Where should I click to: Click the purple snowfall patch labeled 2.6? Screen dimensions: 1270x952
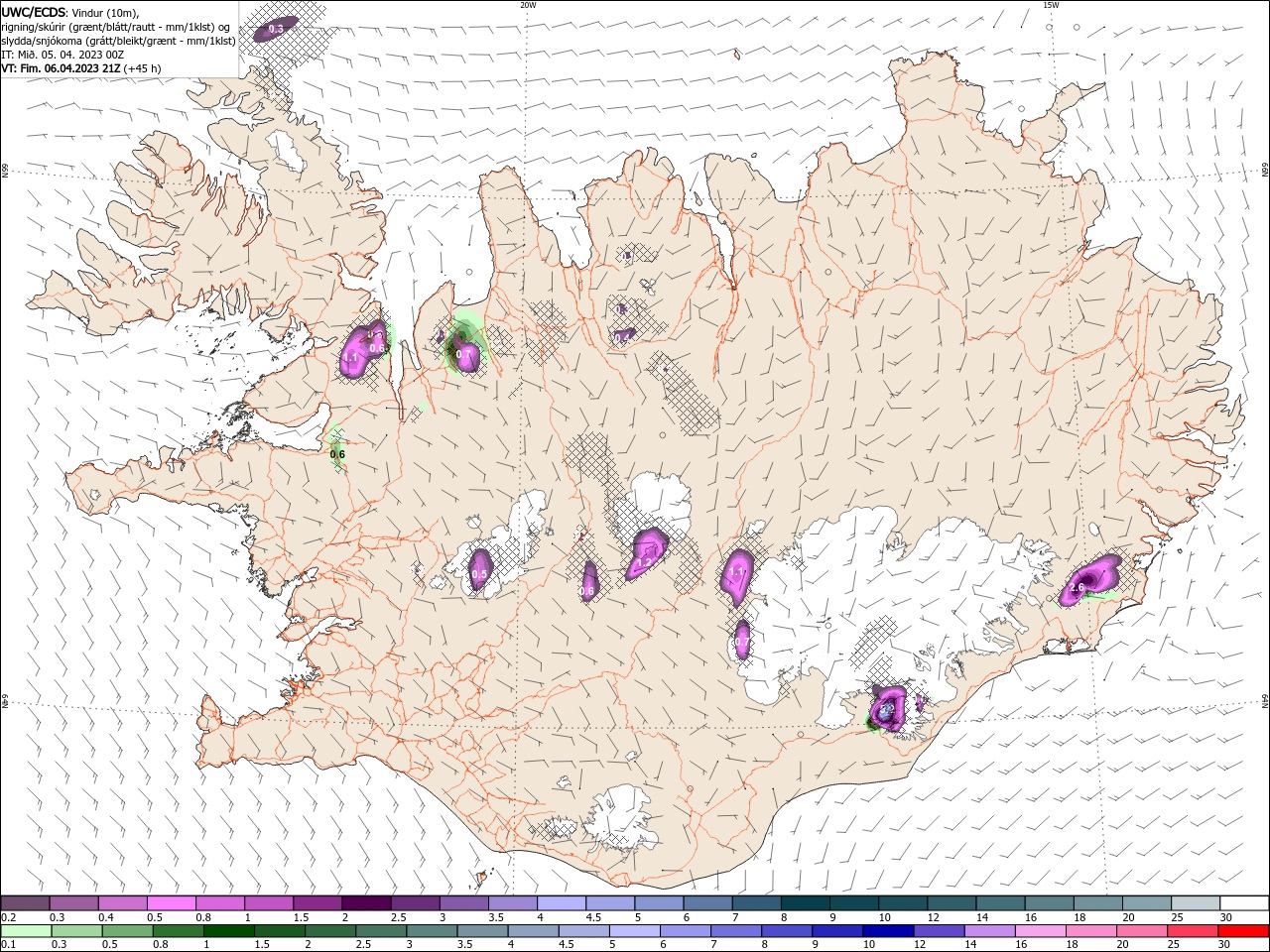[x=1089, y=579]
